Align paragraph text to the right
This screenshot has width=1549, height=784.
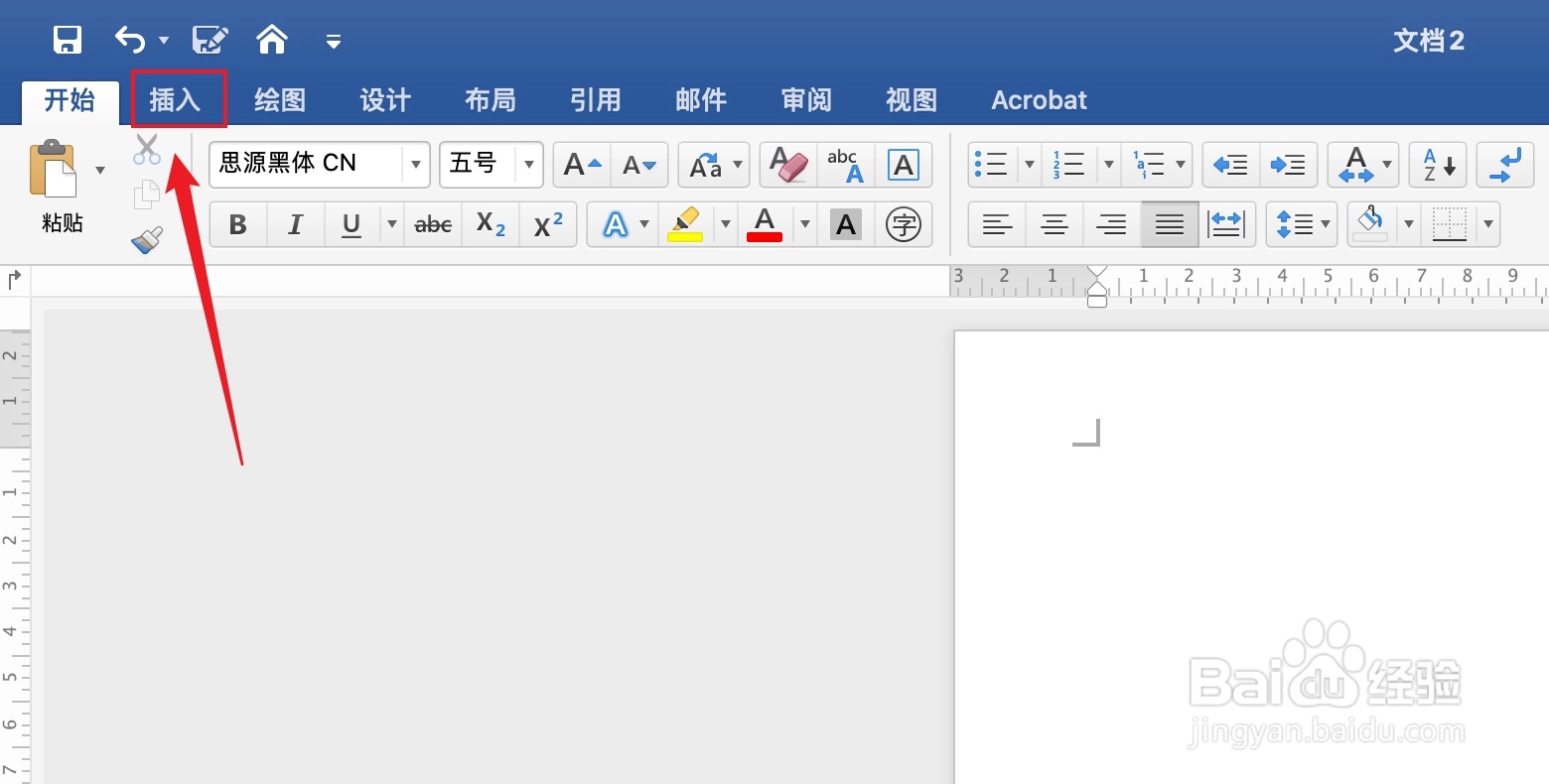(x=1112, y=224)
